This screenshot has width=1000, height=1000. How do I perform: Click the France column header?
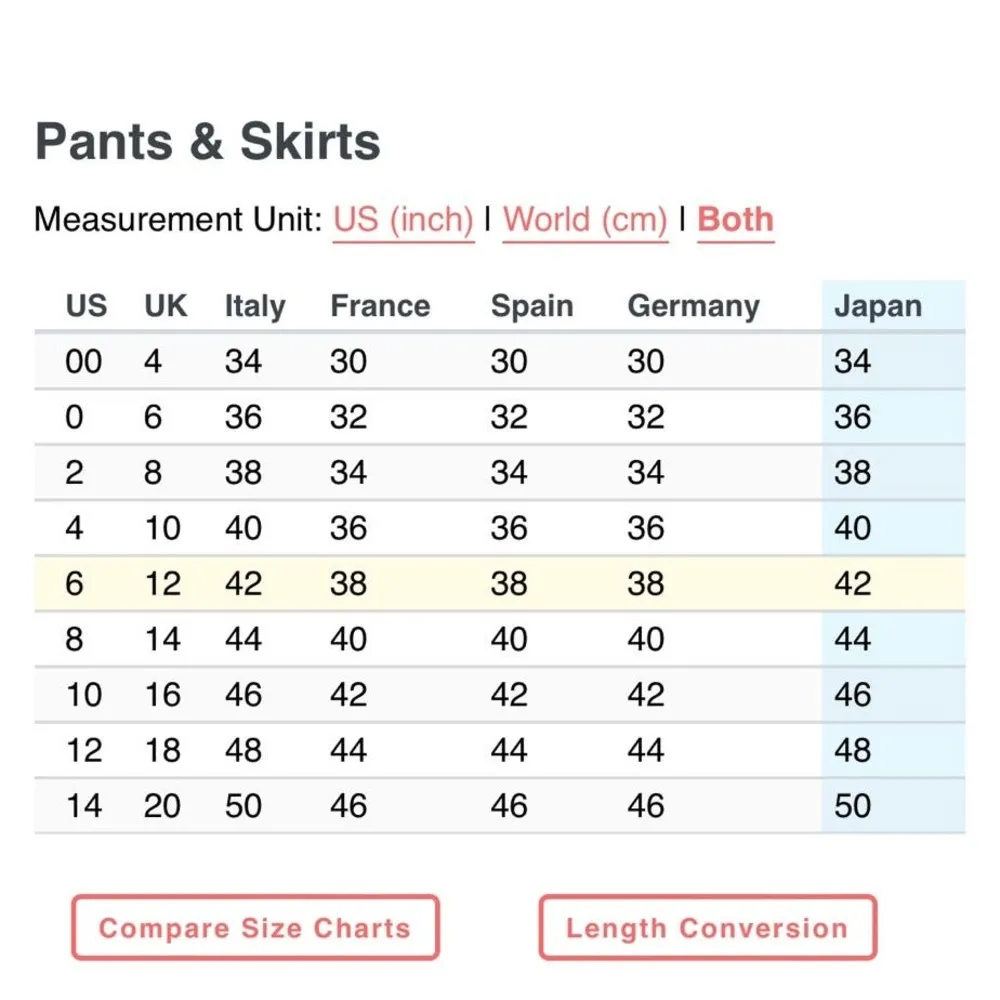[x=380, y=306]
